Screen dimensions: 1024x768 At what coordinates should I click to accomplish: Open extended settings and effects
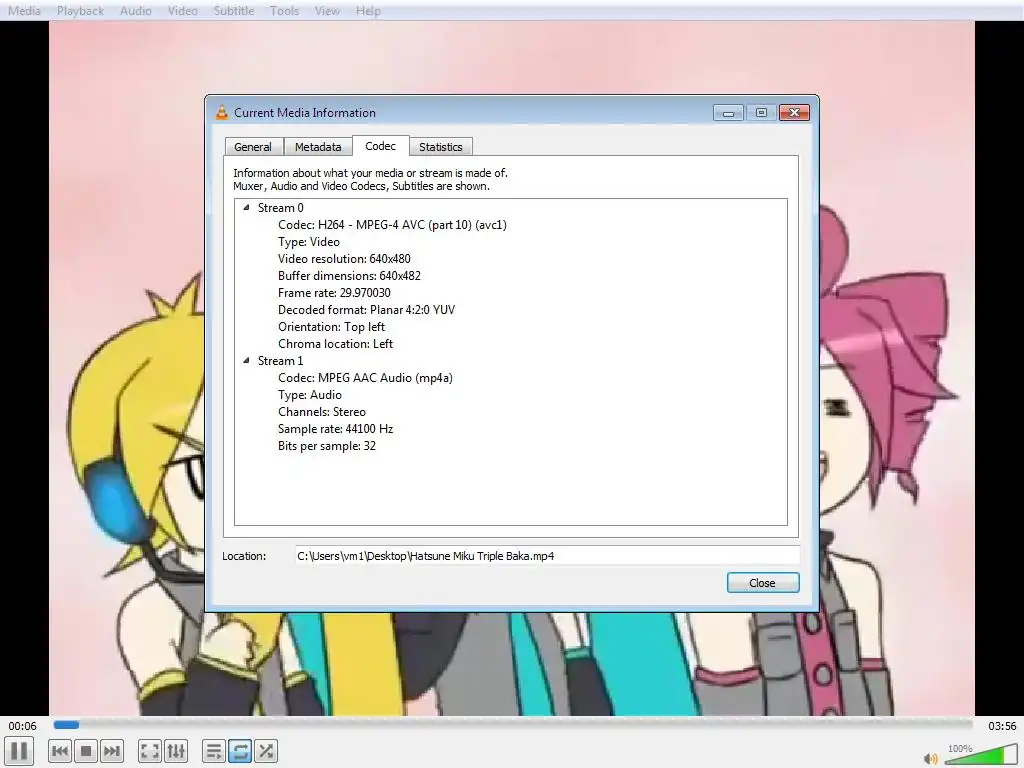(176, 751)
